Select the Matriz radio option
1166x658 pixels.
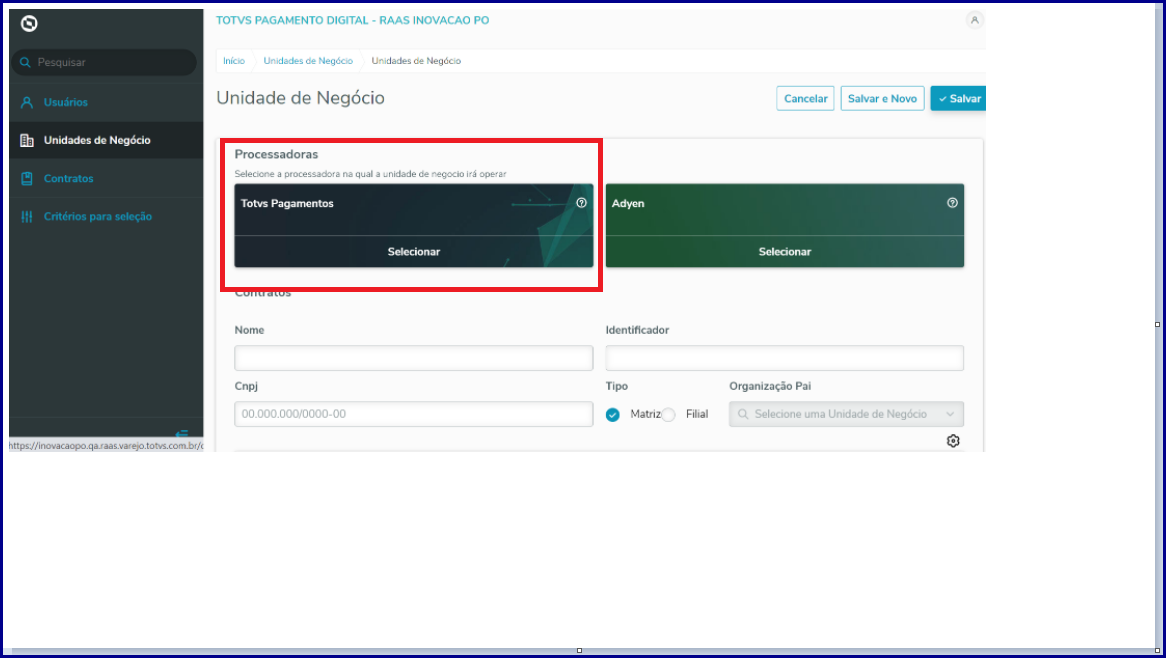[613, 415]
